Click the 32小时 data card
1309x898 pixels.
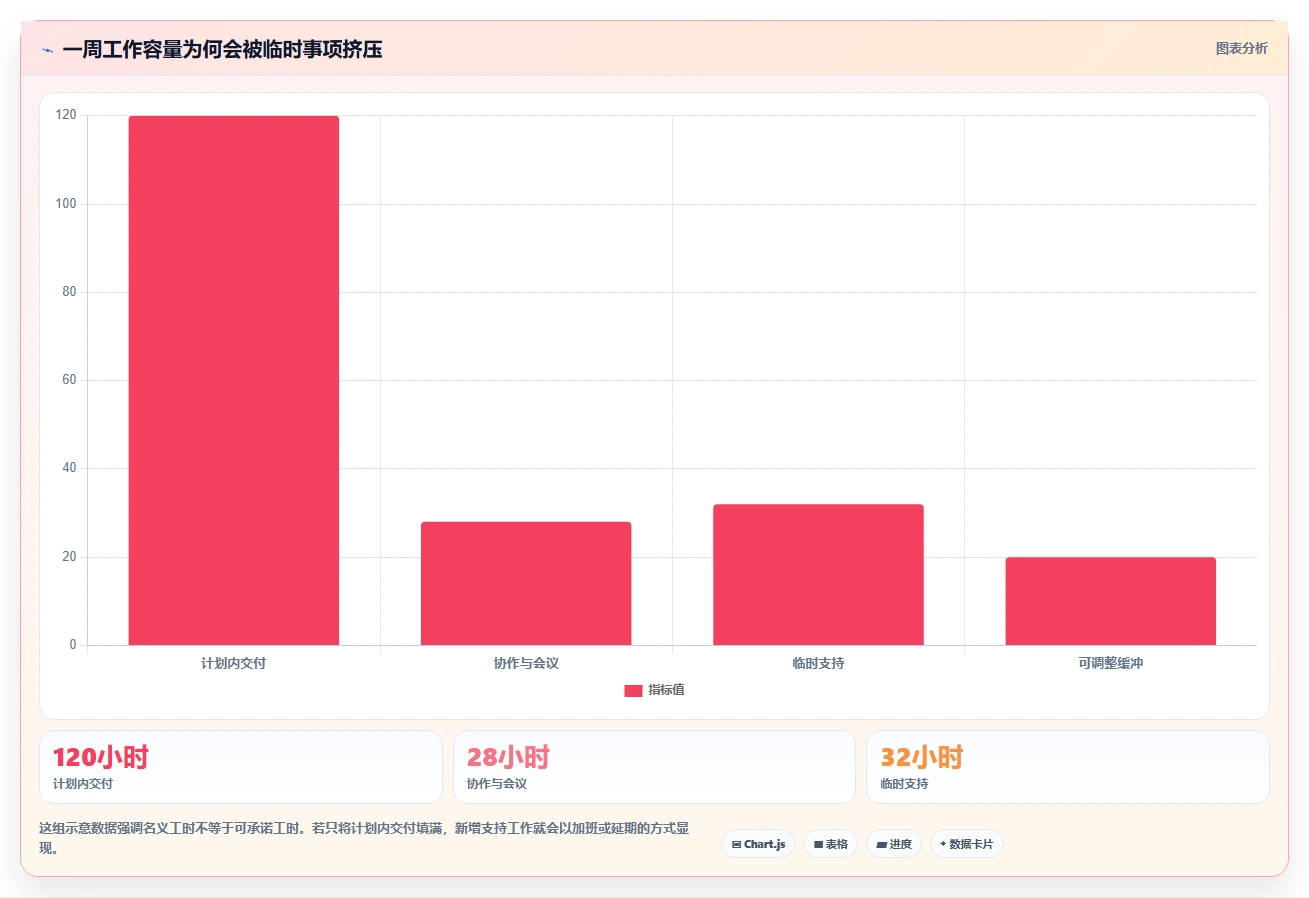(x=1067, y=767)
